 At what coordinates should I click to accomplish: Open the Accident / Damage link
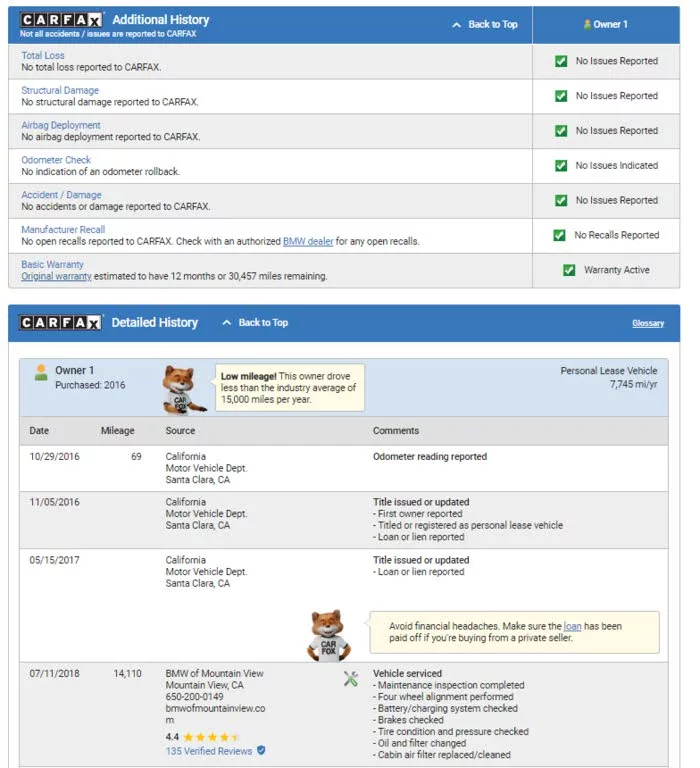pos(61,194)
